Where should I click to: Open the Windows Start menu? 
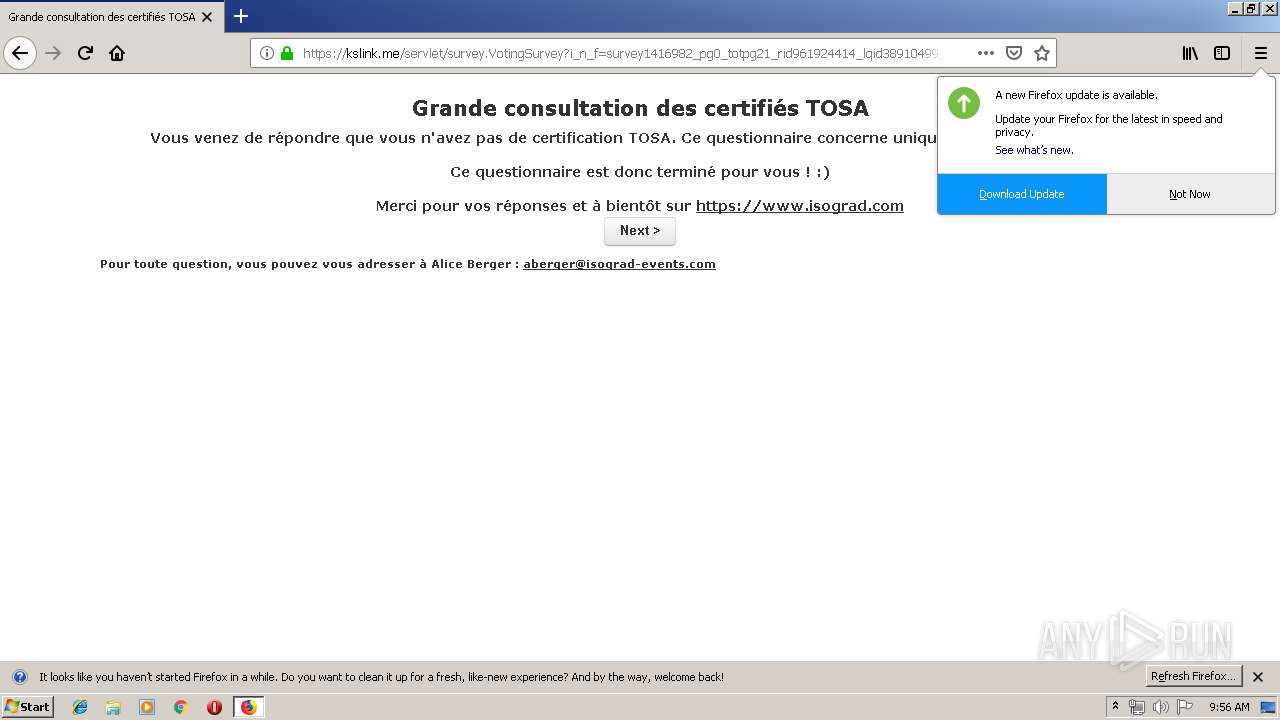27,706
